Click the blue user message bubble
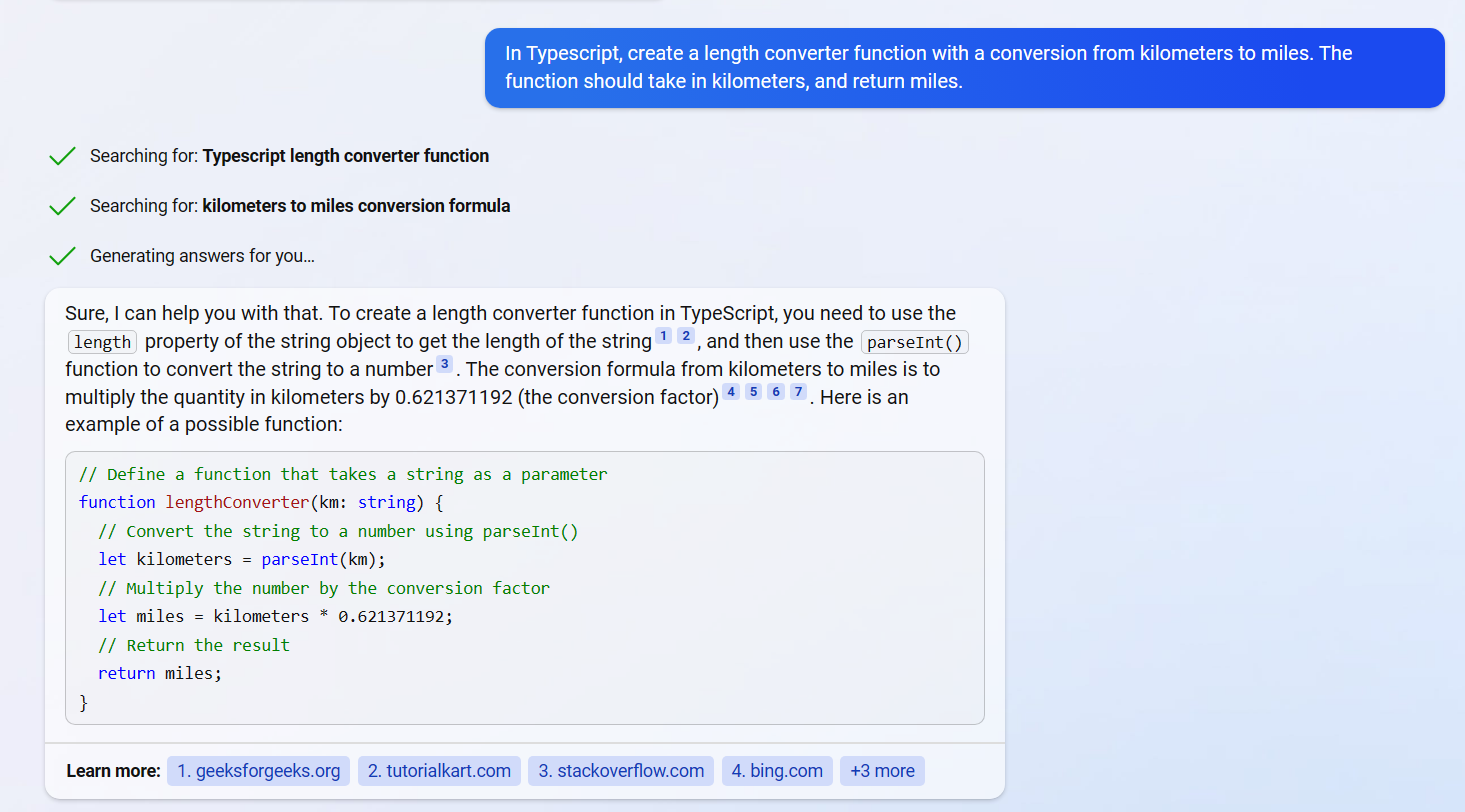This screenshot has width=1465, height=812. coord(964,67)
